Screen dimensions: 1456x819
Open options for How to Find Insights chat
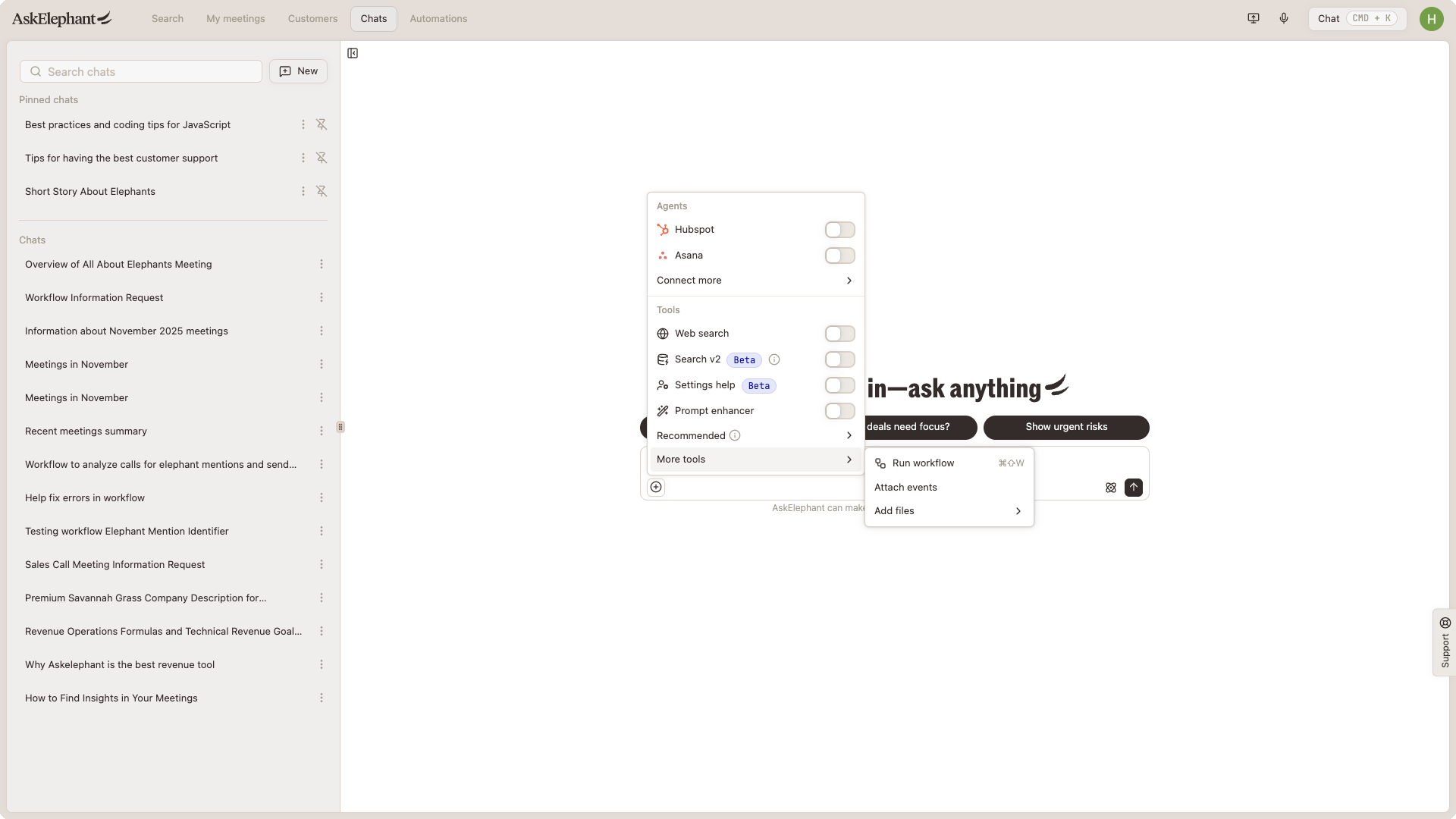[x=322, y=698]
